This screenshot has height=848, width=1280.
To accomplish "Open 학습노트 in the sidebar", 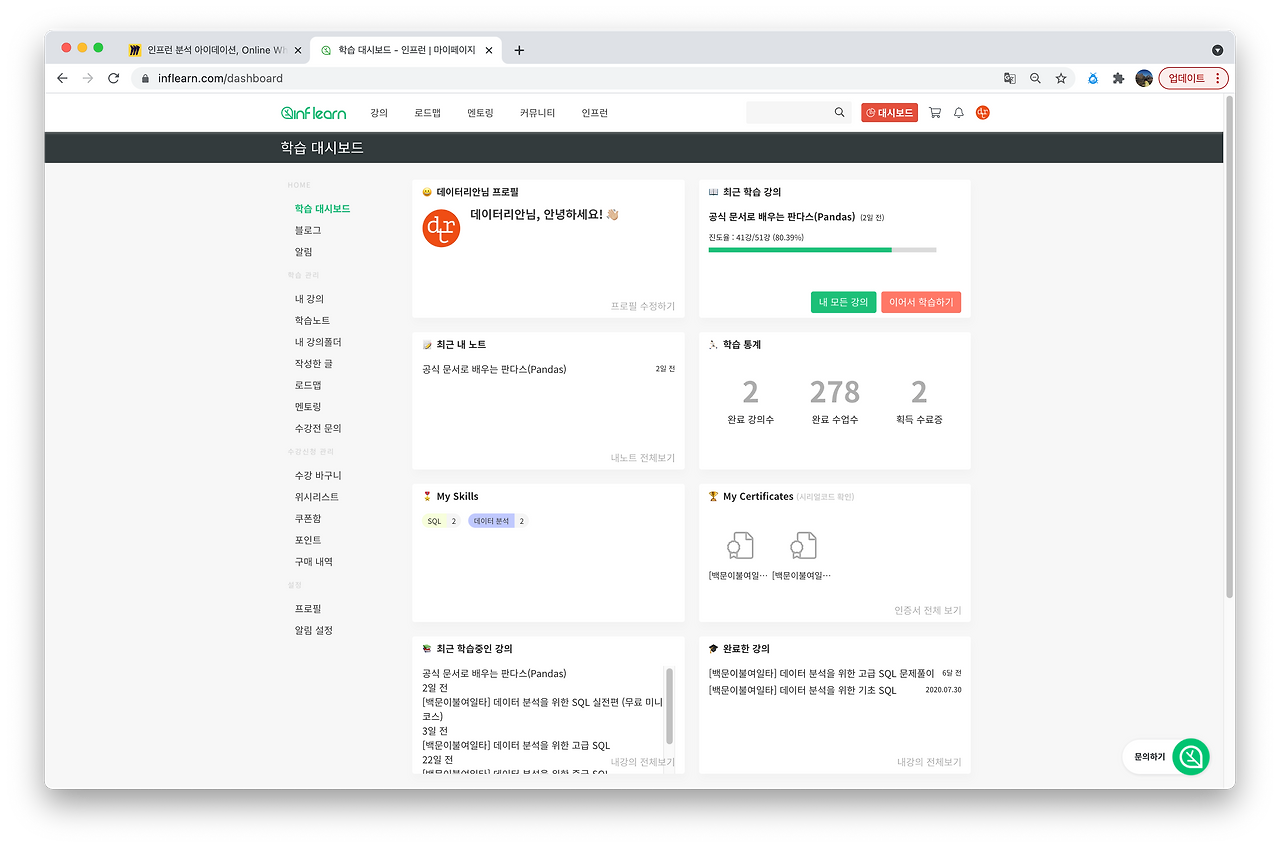I will [312, 320].
